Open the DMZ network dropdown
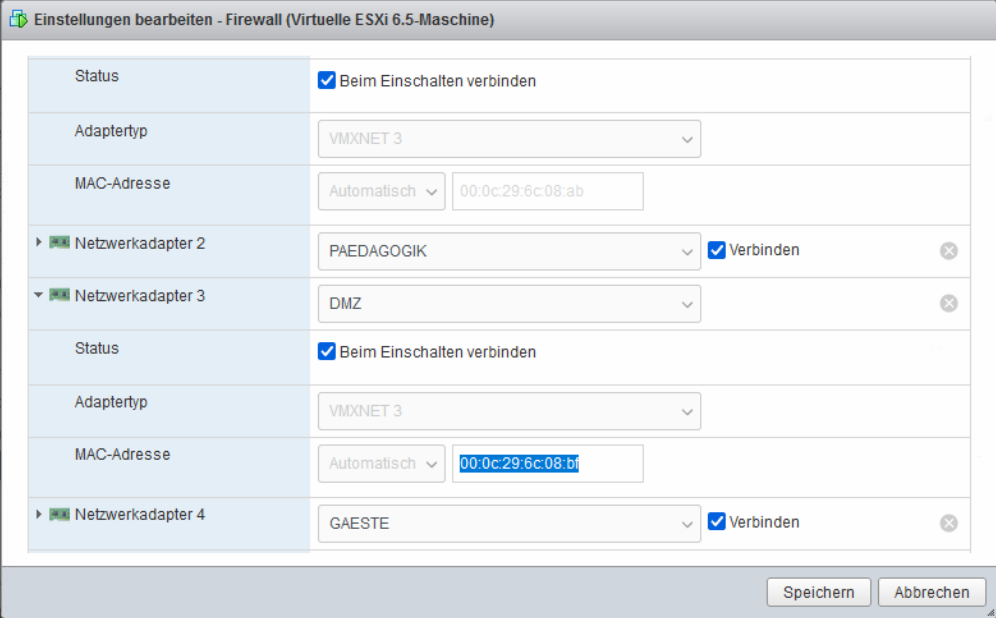 coord(509,304)
